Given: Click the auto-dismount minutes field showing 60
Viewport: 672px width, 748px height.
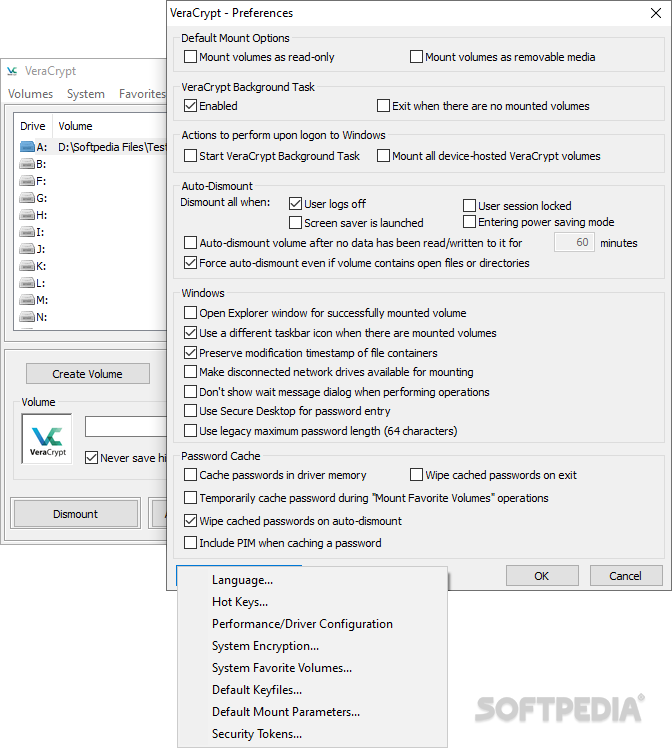Looking at the screenshot, I should pyautogui.click(x=574, y=242).
